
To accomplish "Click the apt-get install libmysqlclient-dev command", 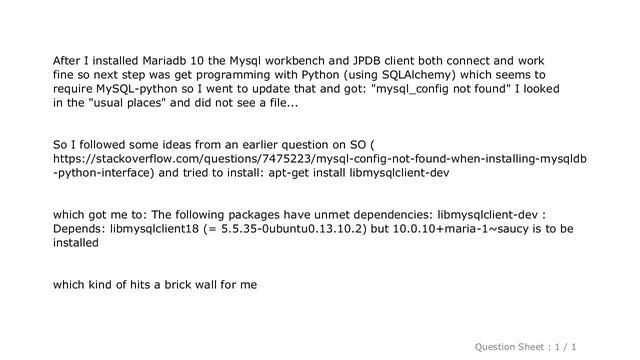I will (x=359, y=173).
